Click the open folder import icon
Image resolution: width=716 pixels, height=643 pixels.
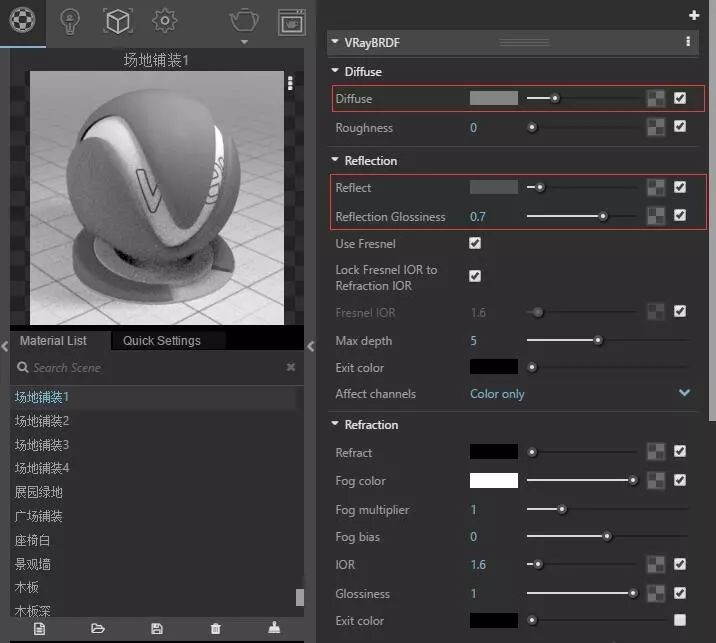coord(98,628)
